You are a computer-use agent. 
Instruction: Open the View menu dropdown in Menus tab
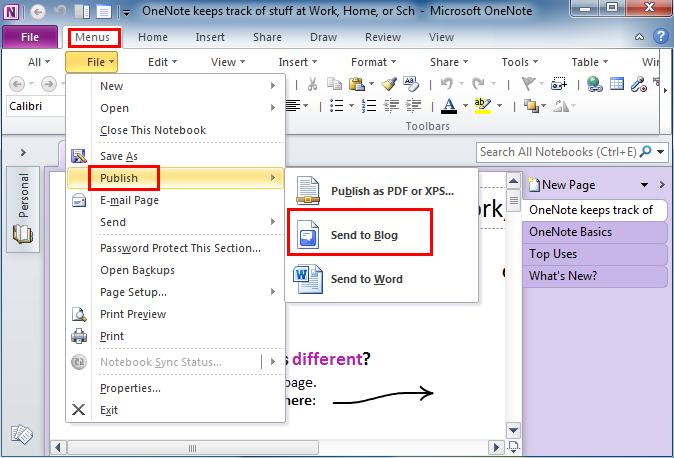(x=228, y=62)
